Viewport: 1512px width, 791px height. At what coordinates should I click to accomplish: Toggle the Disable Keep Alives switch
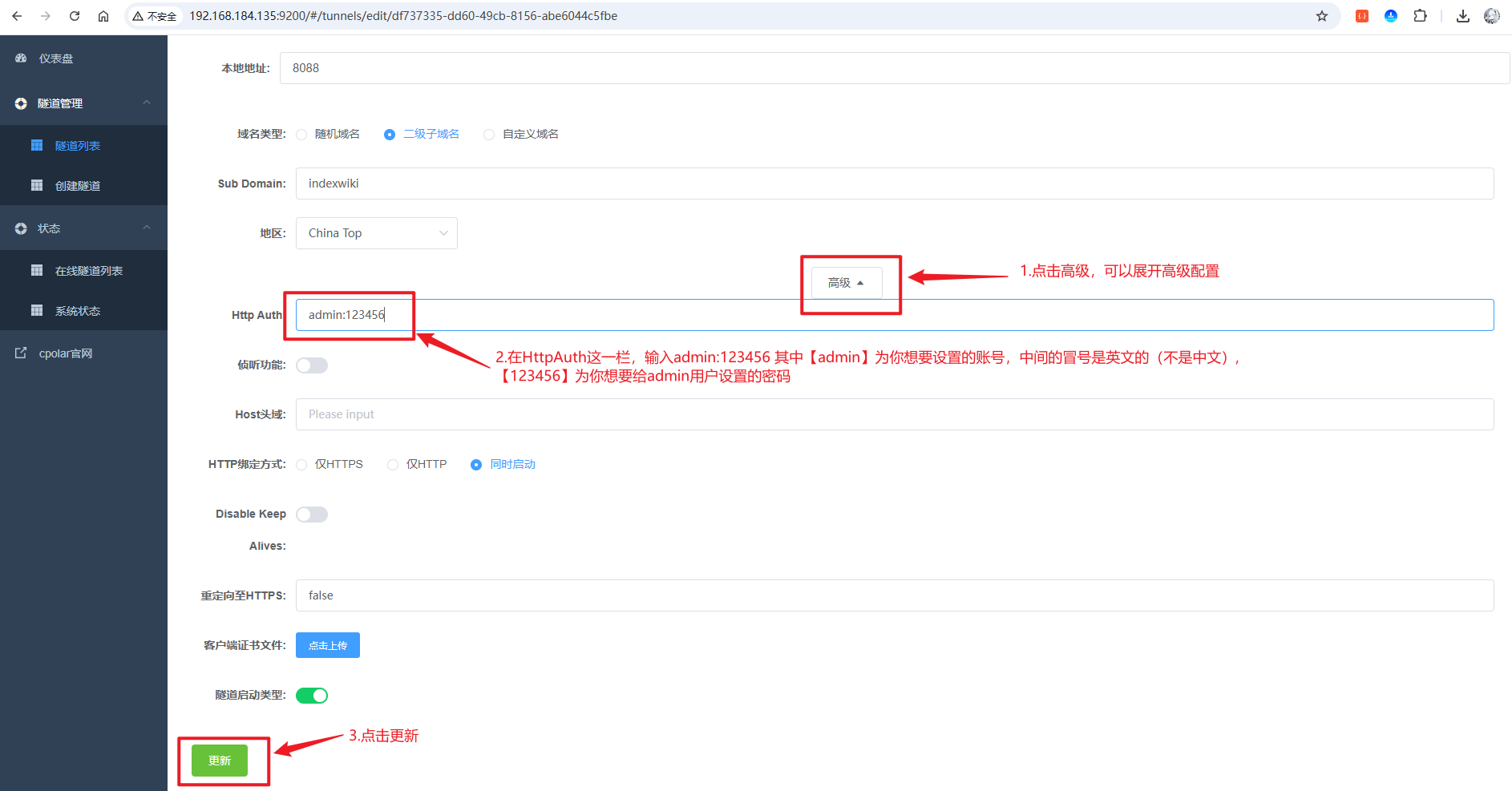(312, 515)
